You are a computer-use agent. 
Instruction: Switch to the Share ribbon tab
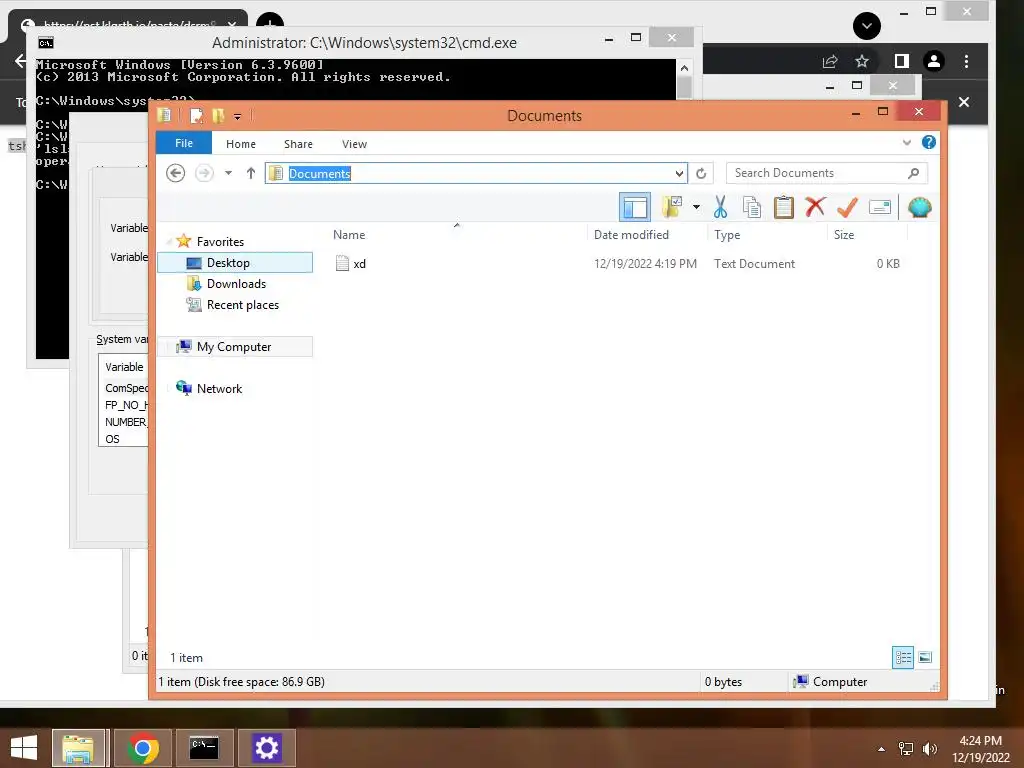point(298,144)
